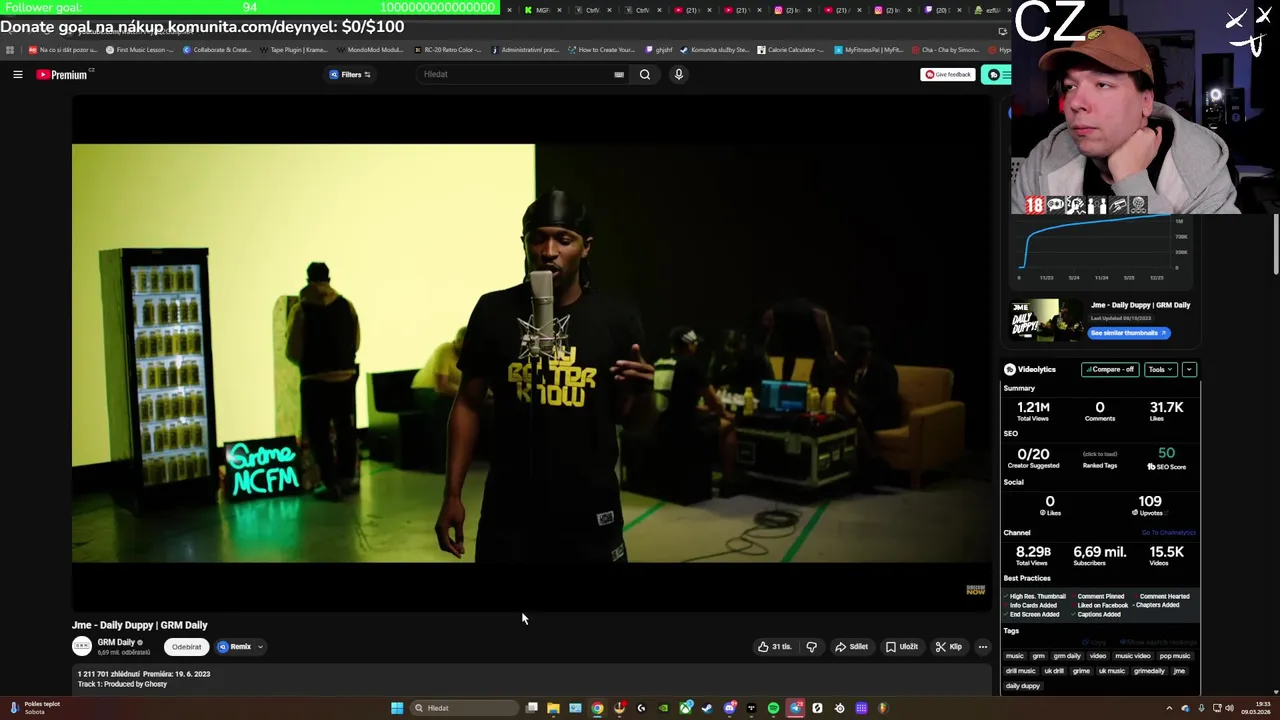
Task: Select the 'pop music' tag chip
Action: pos(1175,656)
